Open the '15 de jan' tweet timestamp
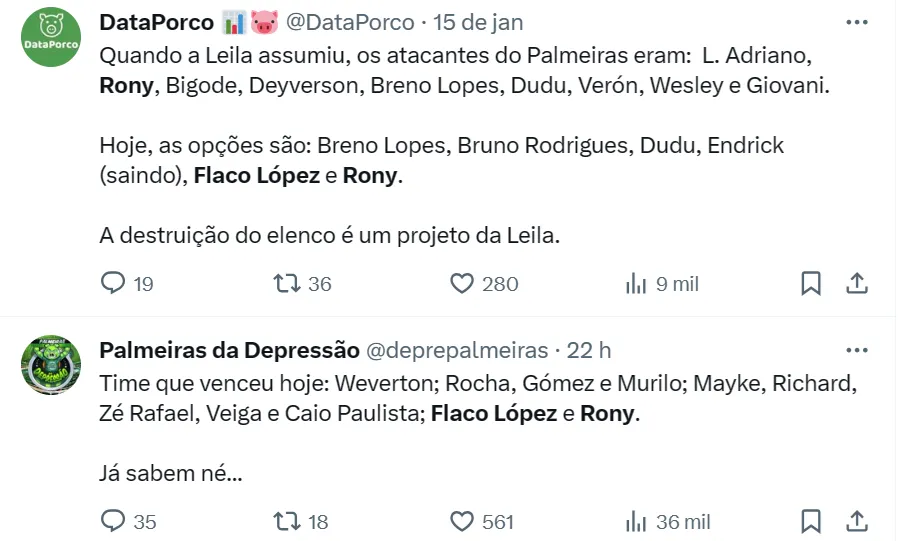 (478, 22)
